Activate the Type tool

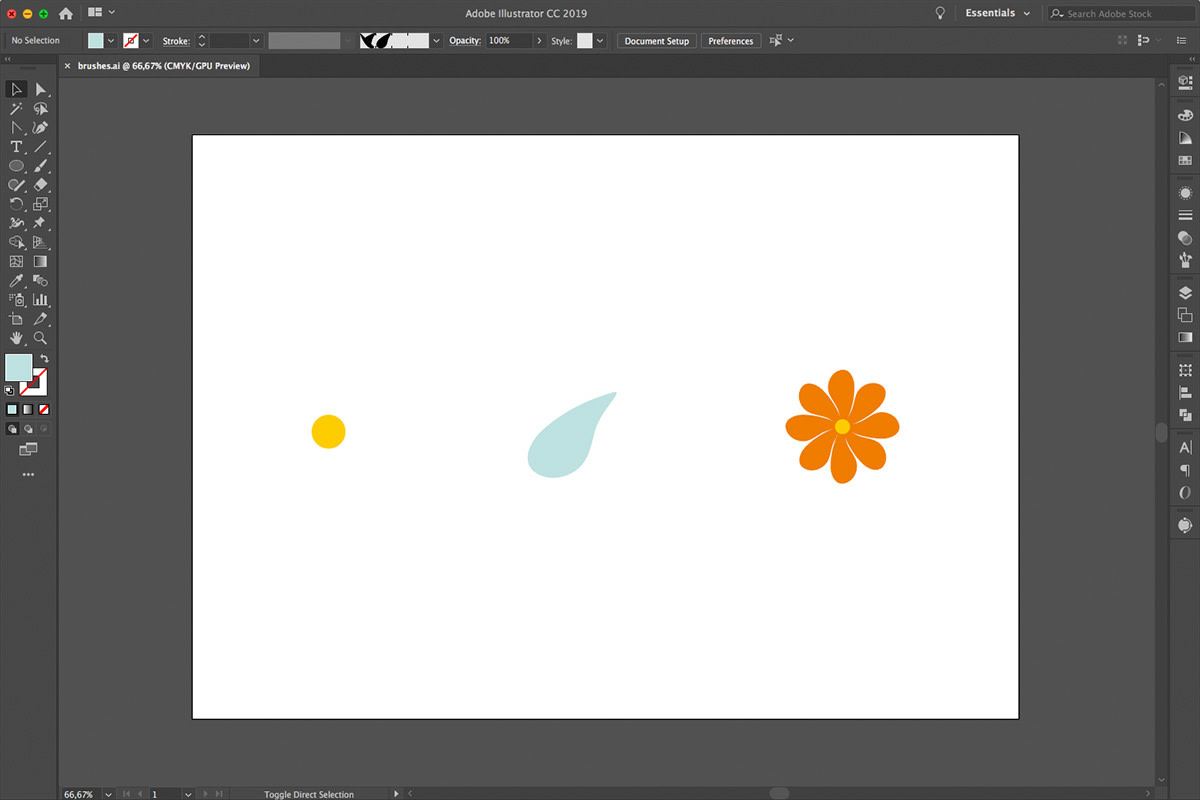click(x=16, y=147)
